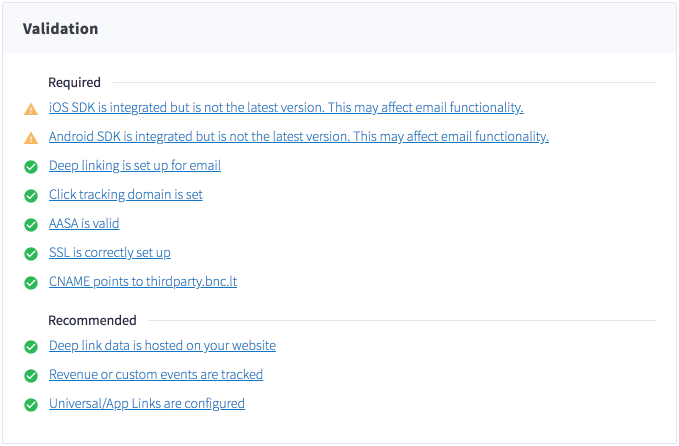Follow 'SSL is correctly set up' link
679x446 pixels.
coord(110,252)
